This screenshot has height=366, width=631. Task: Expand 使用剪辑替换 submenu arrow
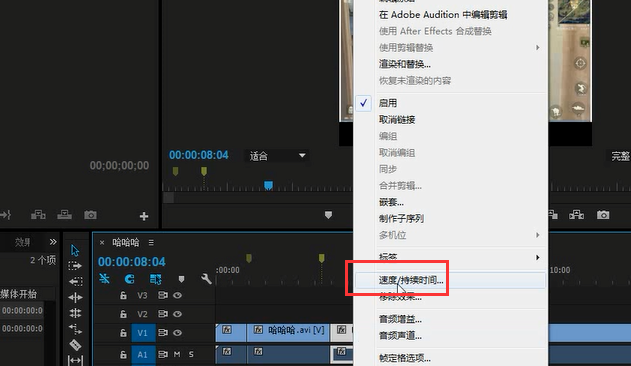tap(538, 48)
